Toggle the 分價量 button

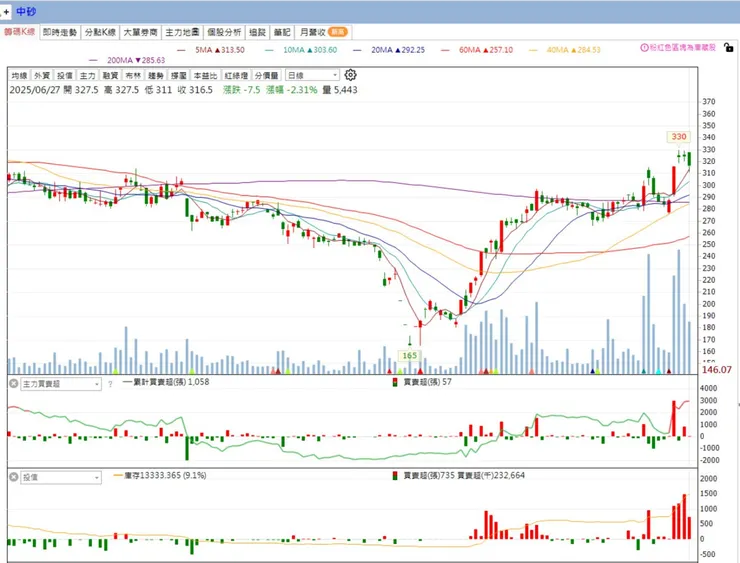267,76
